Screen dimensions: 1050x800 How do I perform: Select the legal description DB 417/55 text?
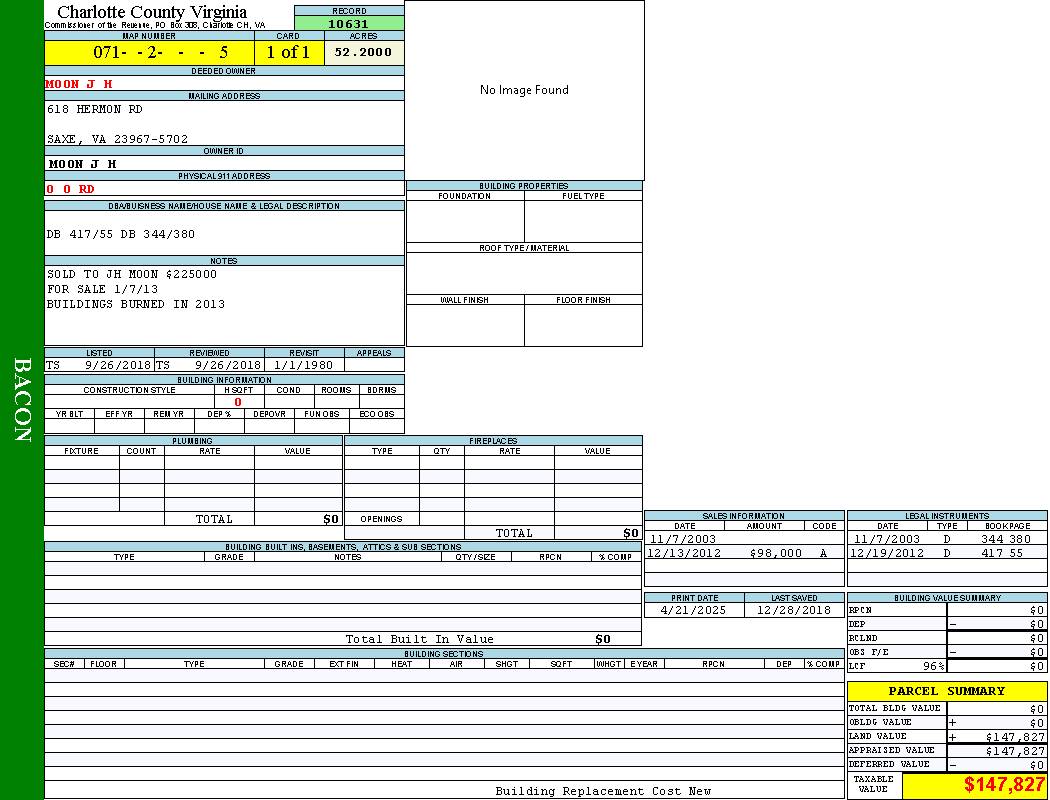point(121,234)
